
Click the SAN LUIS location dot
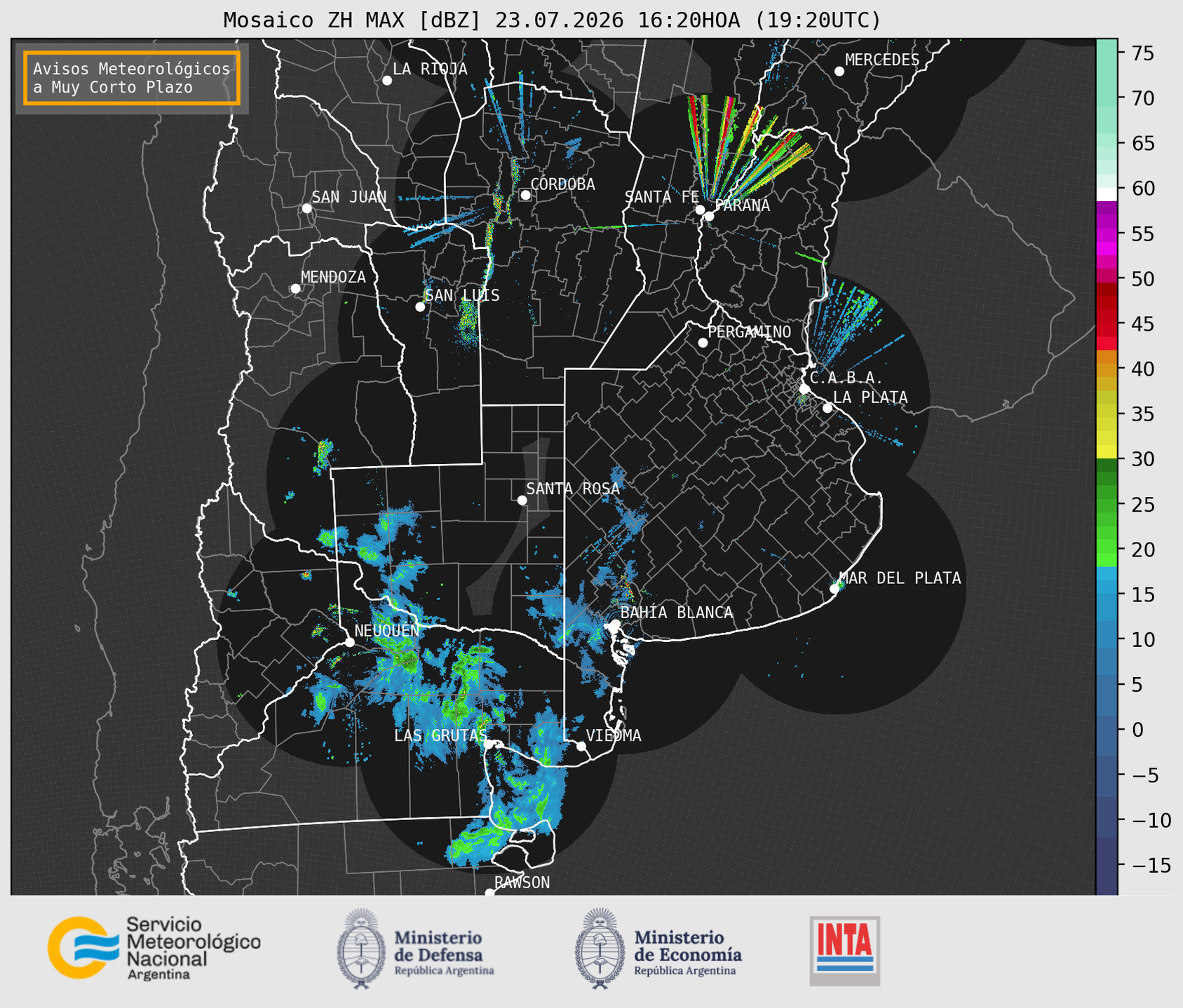pyautogui.click(x=420, y=307)
